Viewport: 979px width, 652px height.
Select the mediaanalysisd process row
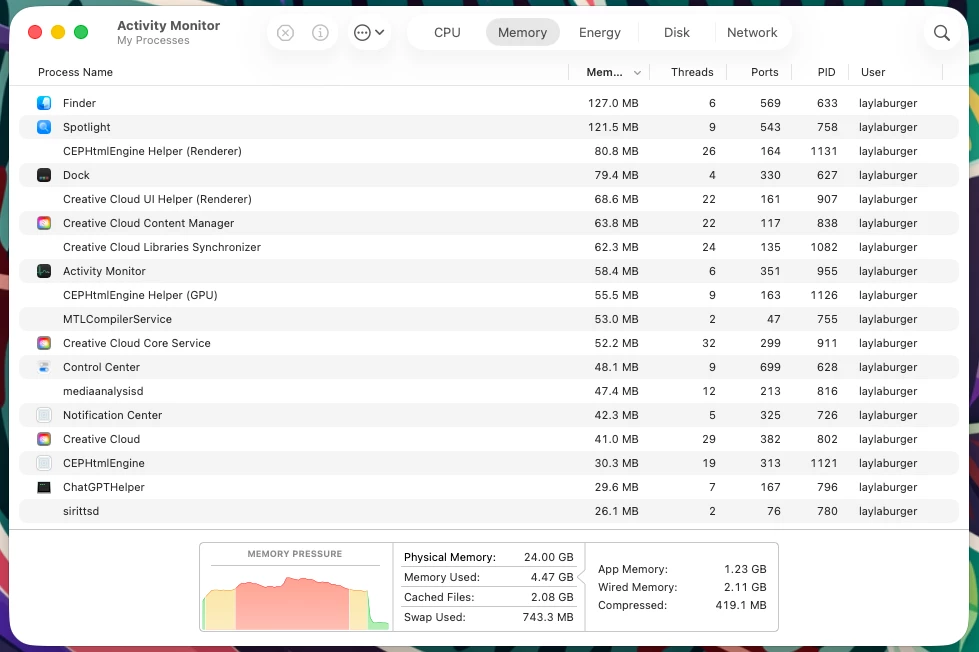tap(489, 391)
